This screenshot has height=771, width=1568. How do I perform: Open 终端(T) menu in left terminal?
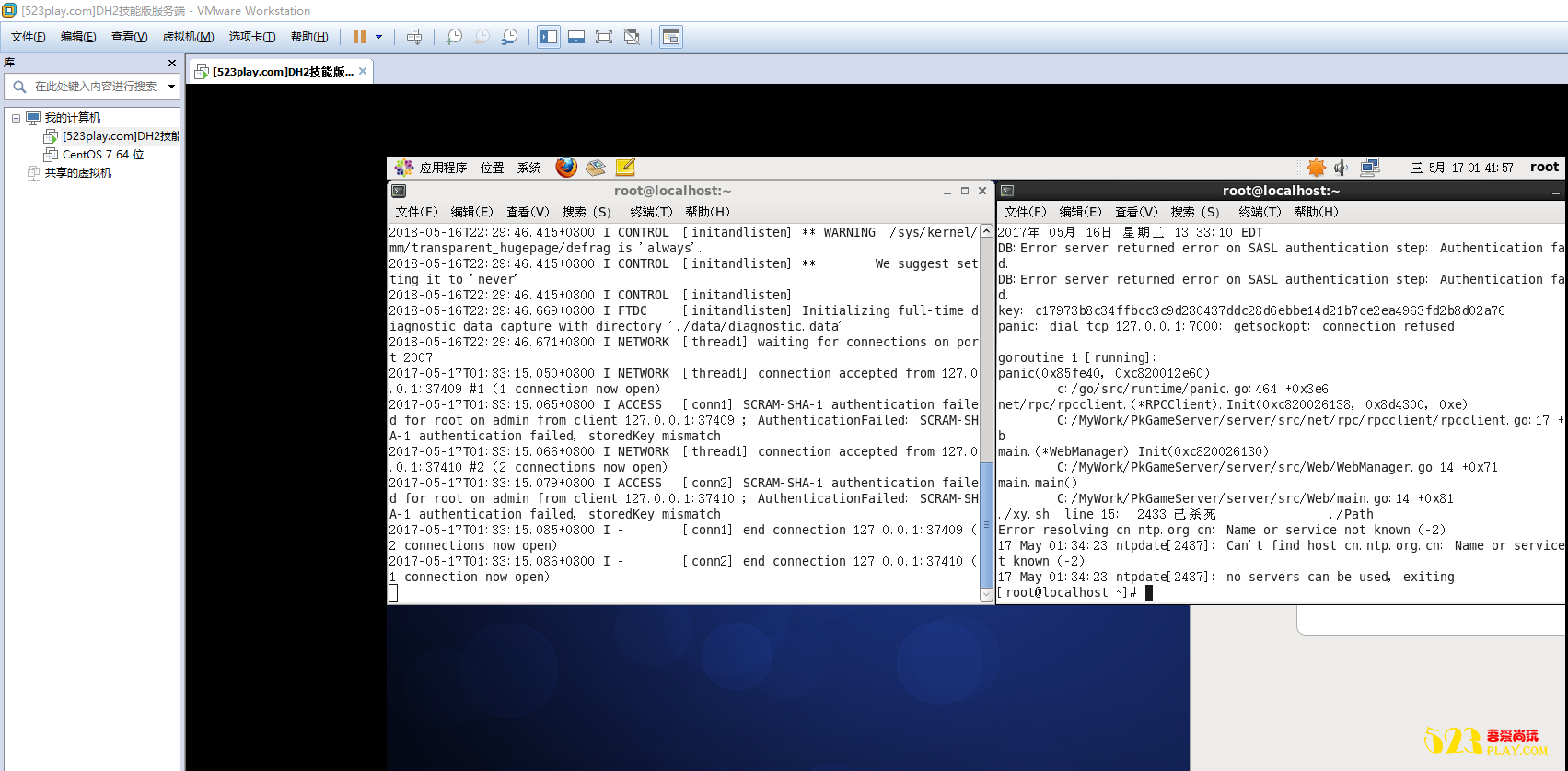[651, 212]
